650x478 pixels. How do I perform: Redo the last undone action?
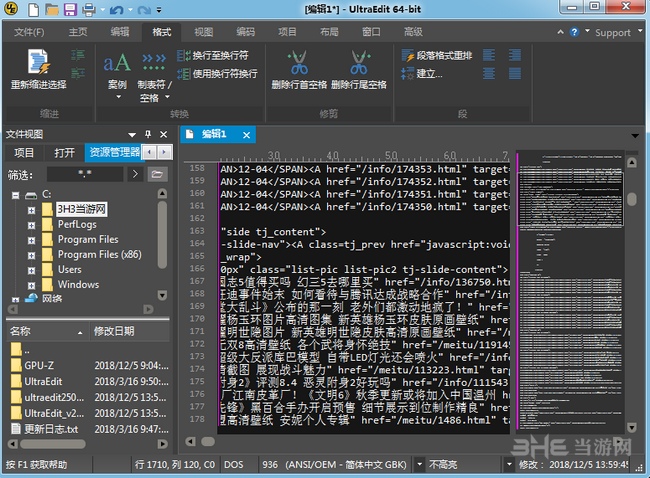click(x=144, y=9)
